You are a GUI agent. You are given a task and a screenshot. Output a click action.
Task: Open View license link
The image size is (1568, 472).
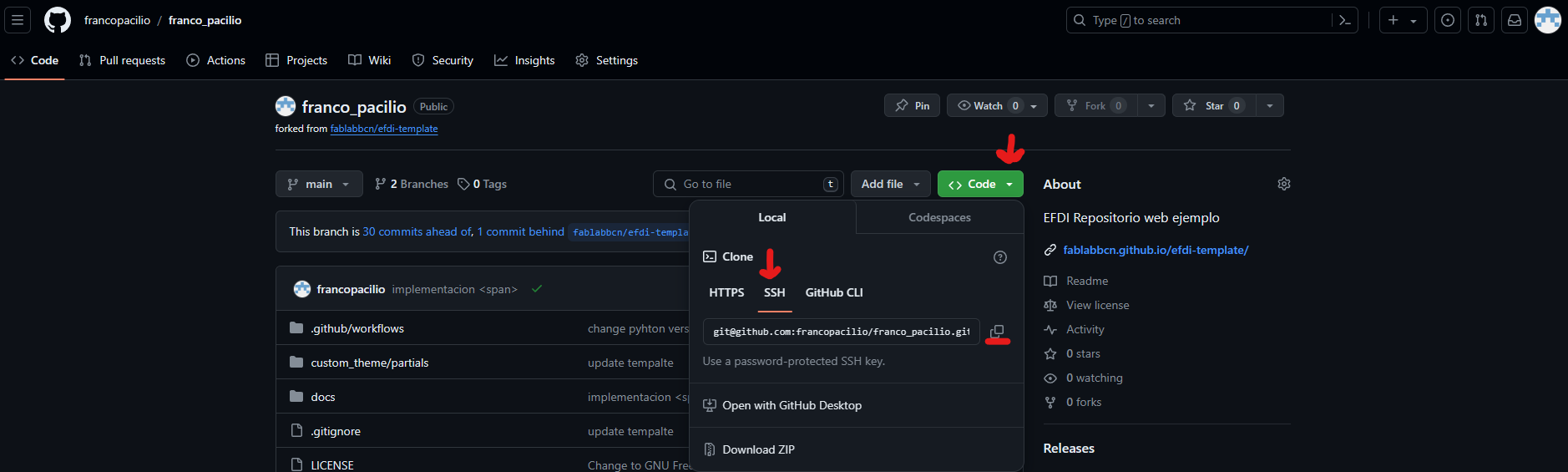[x=1086, y=305]
